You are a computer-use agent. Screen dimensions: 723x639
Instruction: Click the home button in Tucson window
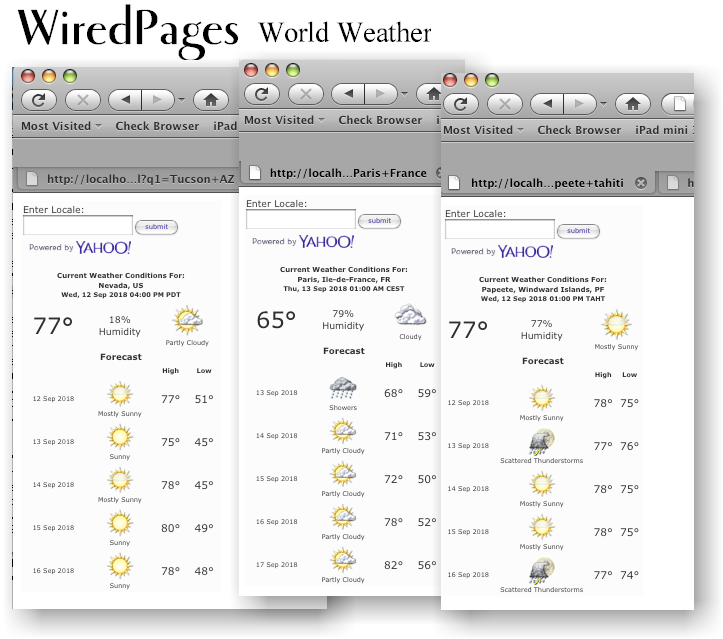pyautogui.click(x=211, y=100)
